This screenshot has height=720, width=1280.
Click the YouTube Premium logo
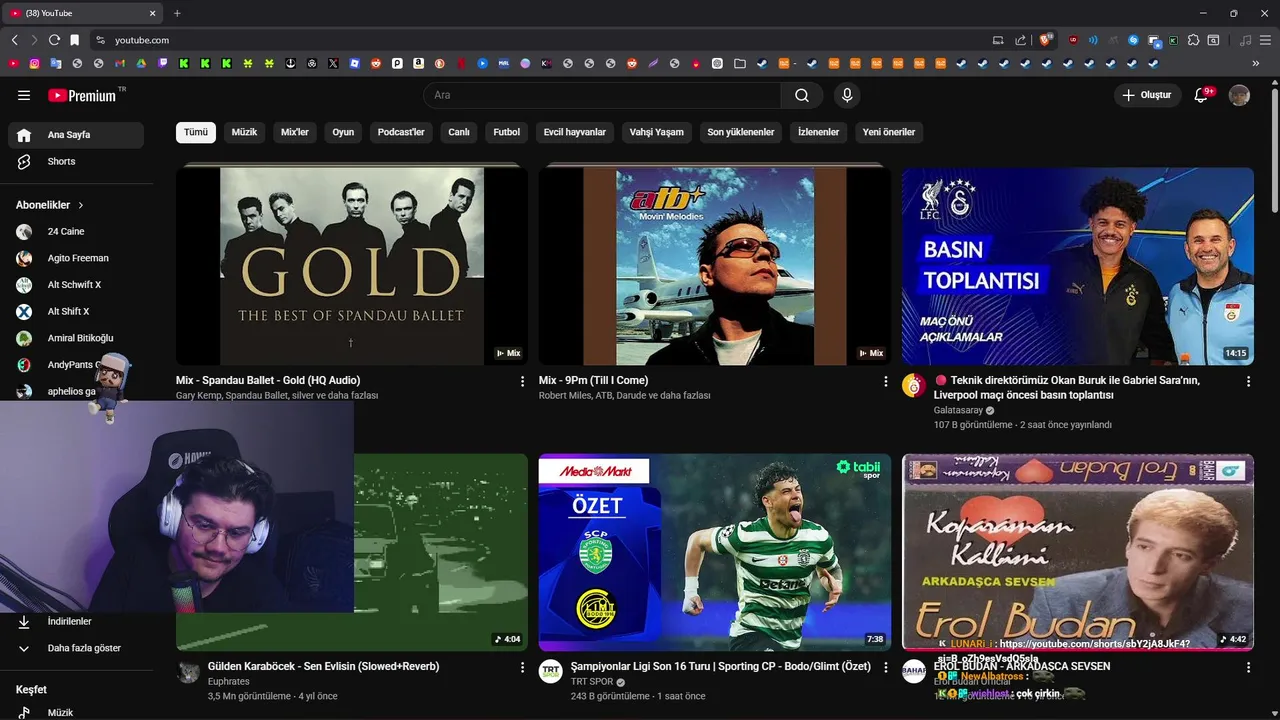(x=81, y=95)
